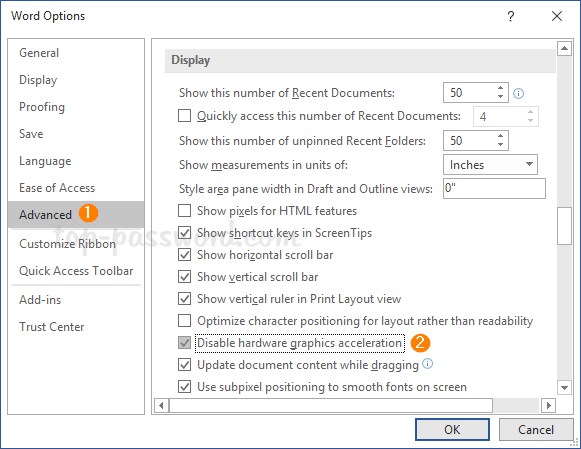Click the Cancel button
This screenshot has width=581, height=449.
click(536, 429)
